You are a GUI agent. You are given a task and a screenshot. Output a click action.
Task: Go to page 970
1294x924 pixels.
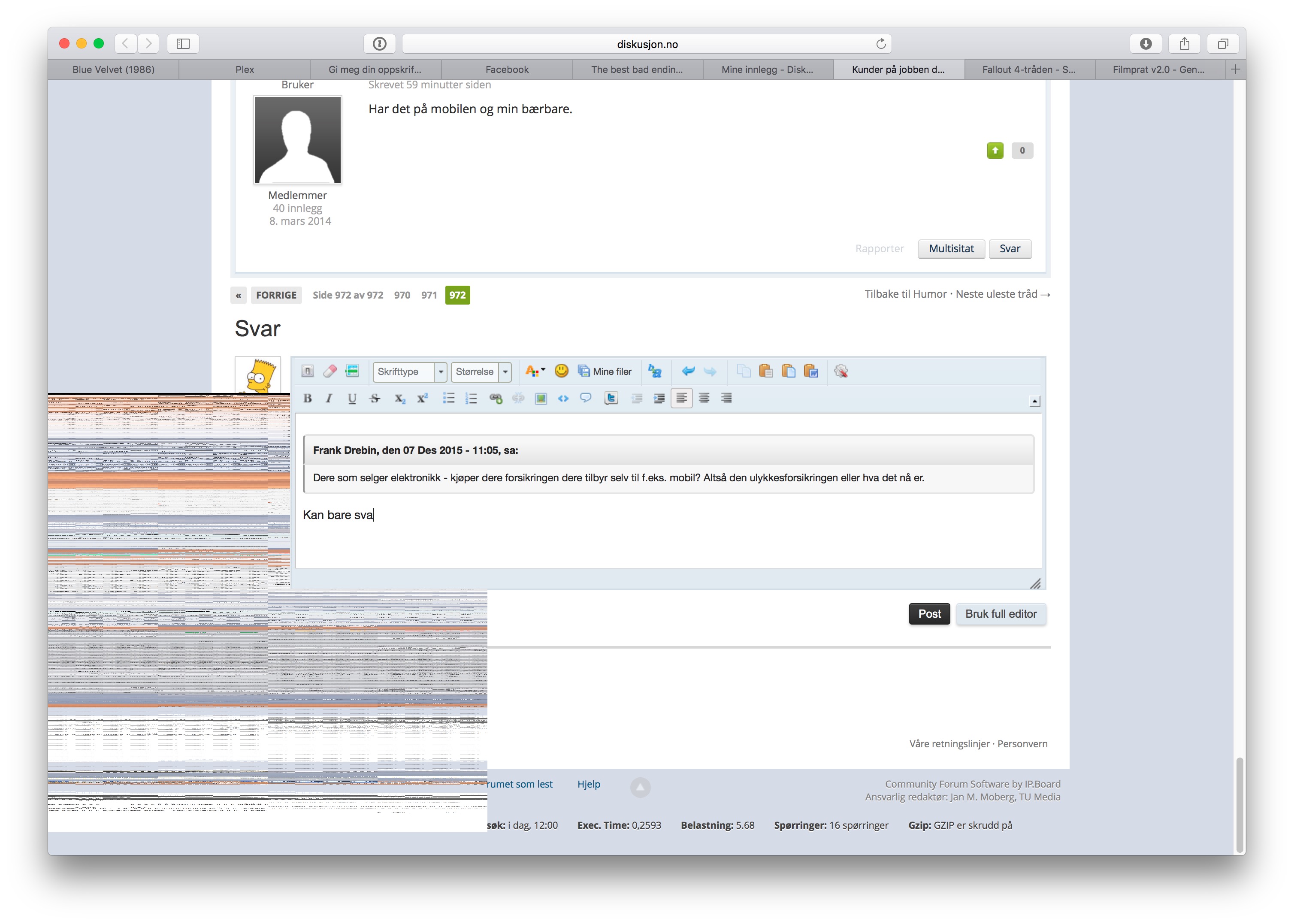coord(402,295)
